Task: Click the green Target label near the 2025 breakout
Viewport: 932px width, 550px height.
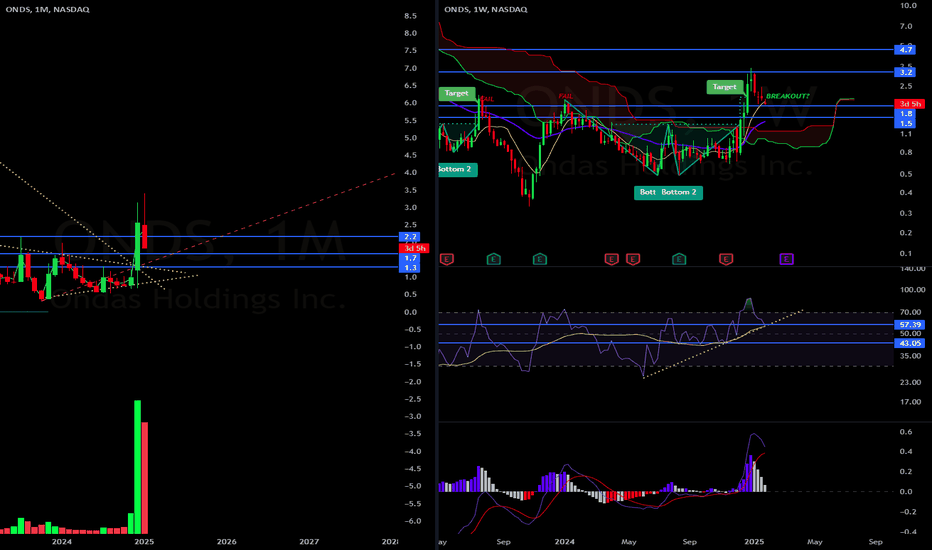Action: [725, 87]
